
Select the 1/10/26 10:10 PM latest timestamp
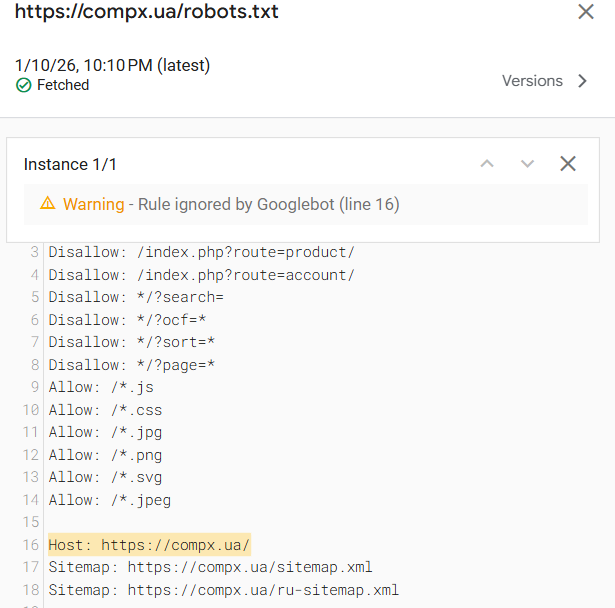(x=112, y=65)
